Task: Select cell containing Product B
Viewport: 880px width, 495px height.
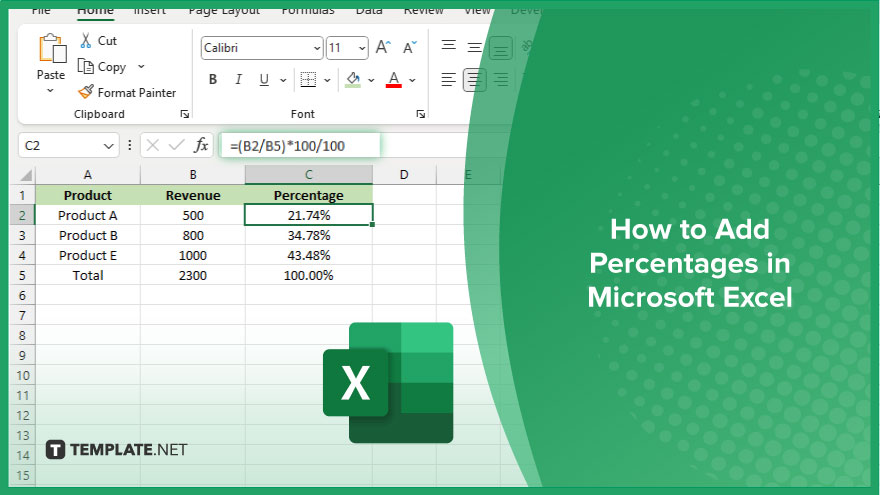Action: 88,236
